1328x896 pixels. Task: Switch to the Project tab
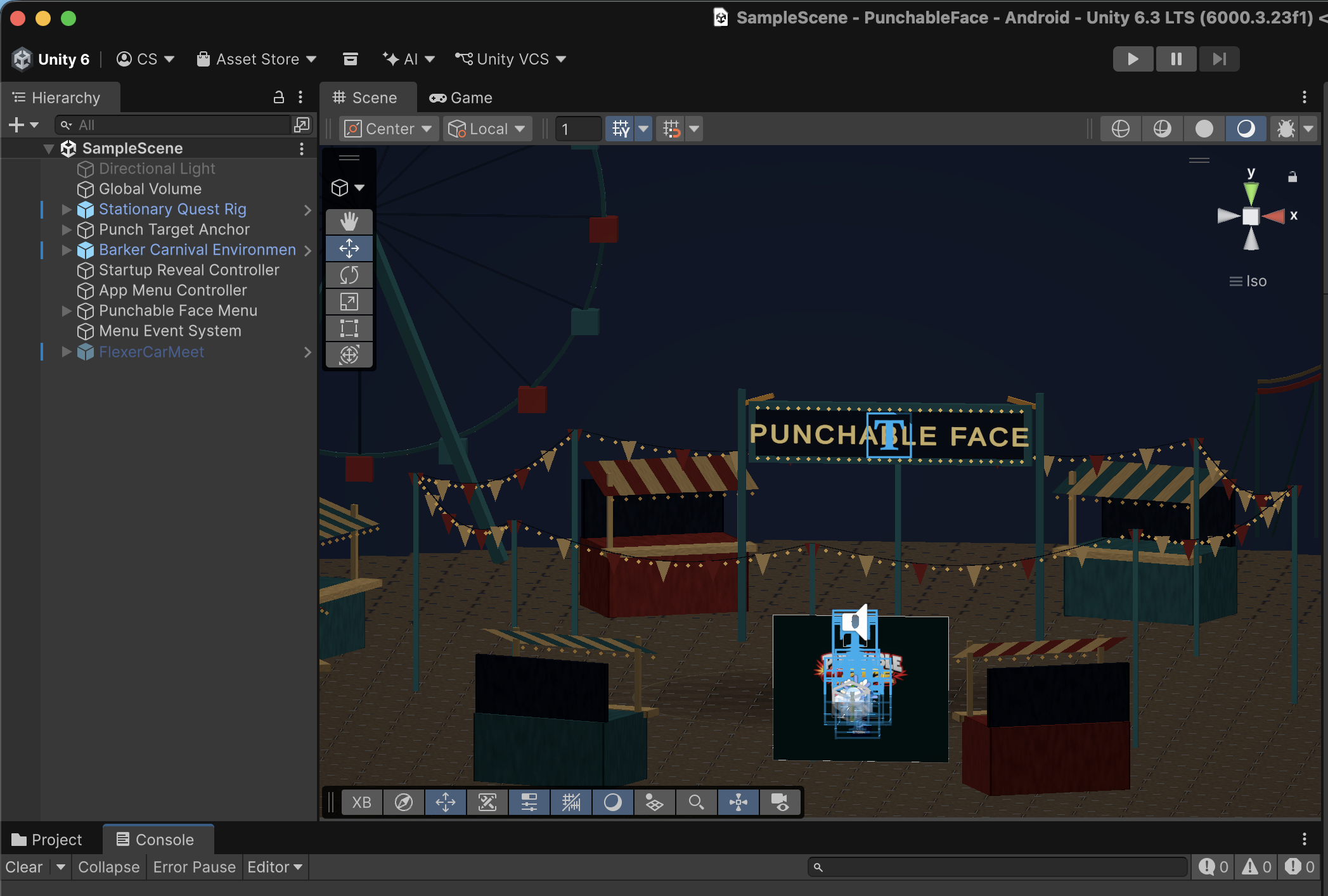(x=48, y=840)
